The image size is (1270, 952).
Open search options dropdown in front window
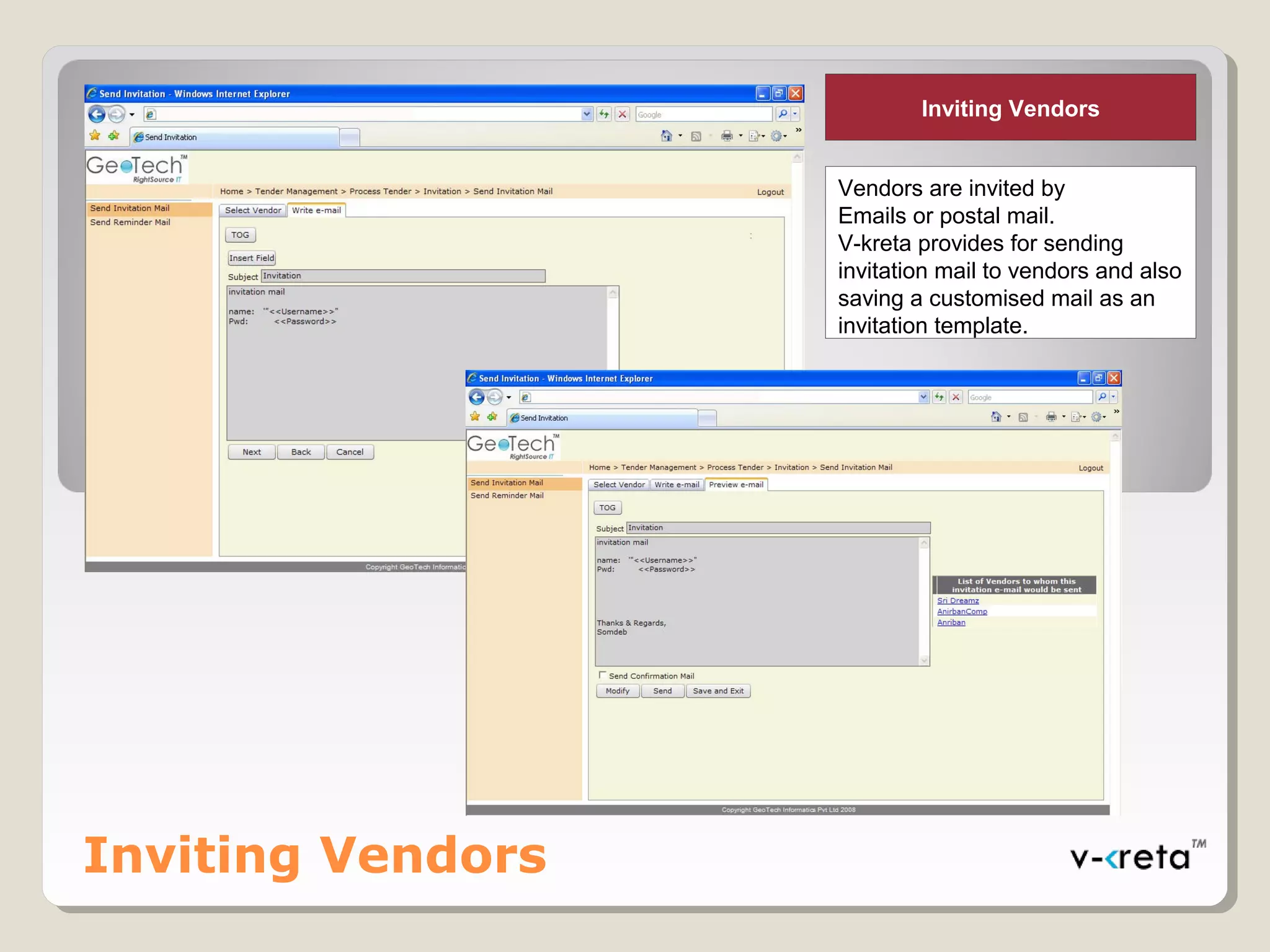1113,397
